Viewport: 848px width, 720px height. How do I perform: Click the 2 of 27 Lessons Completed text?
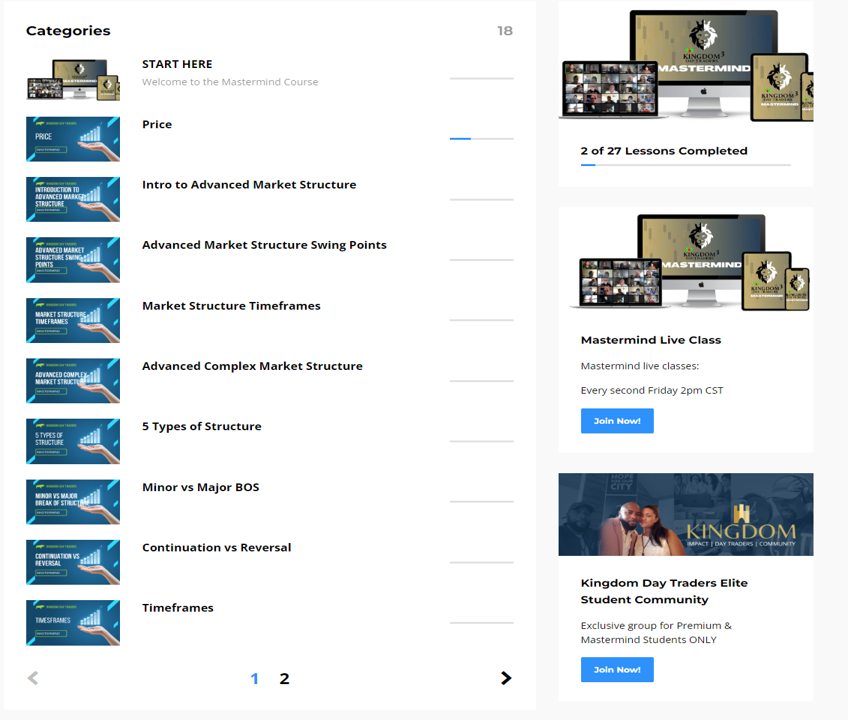(x=664, y=151)
